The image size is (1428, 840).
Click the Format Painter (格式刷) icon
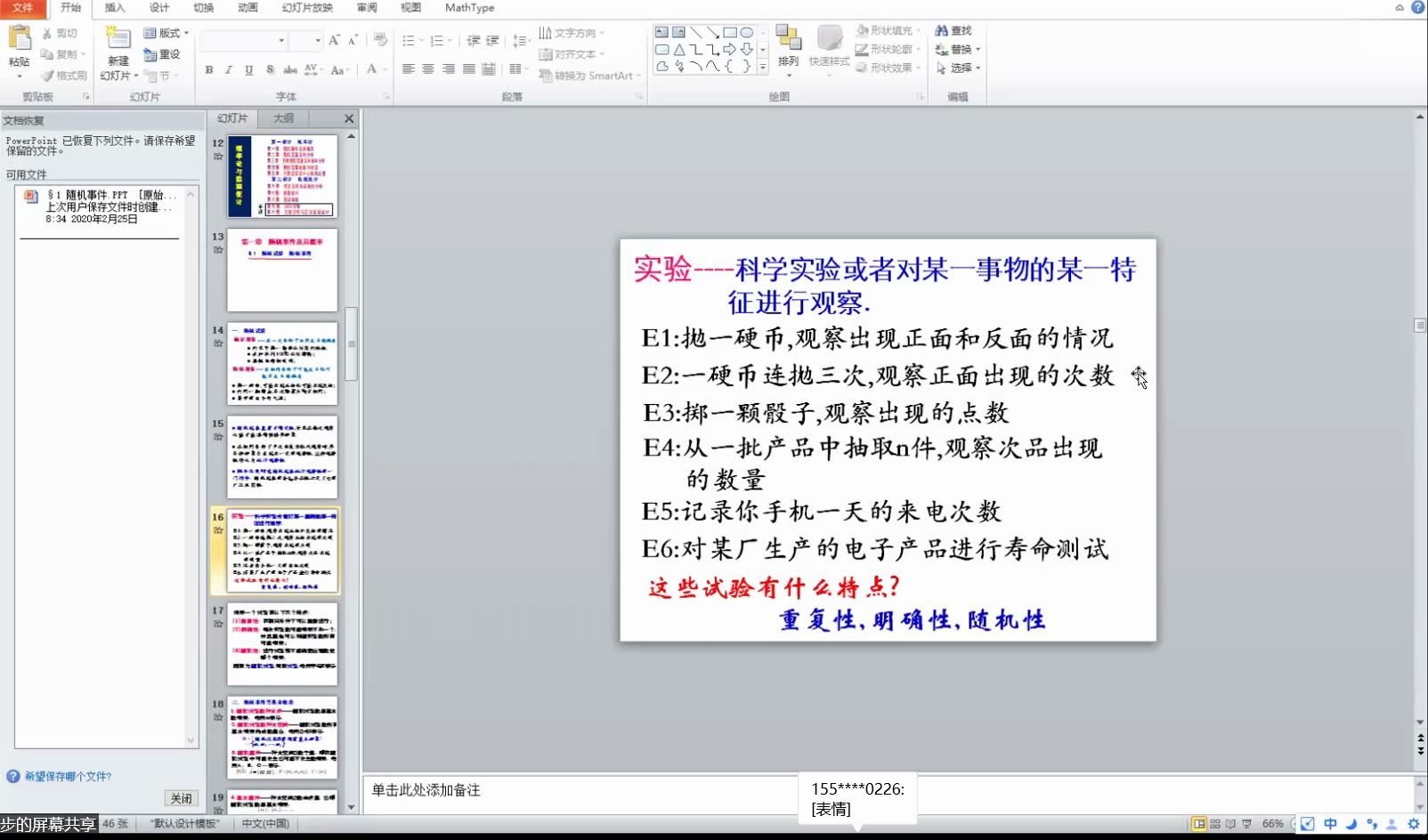(47, 76)
